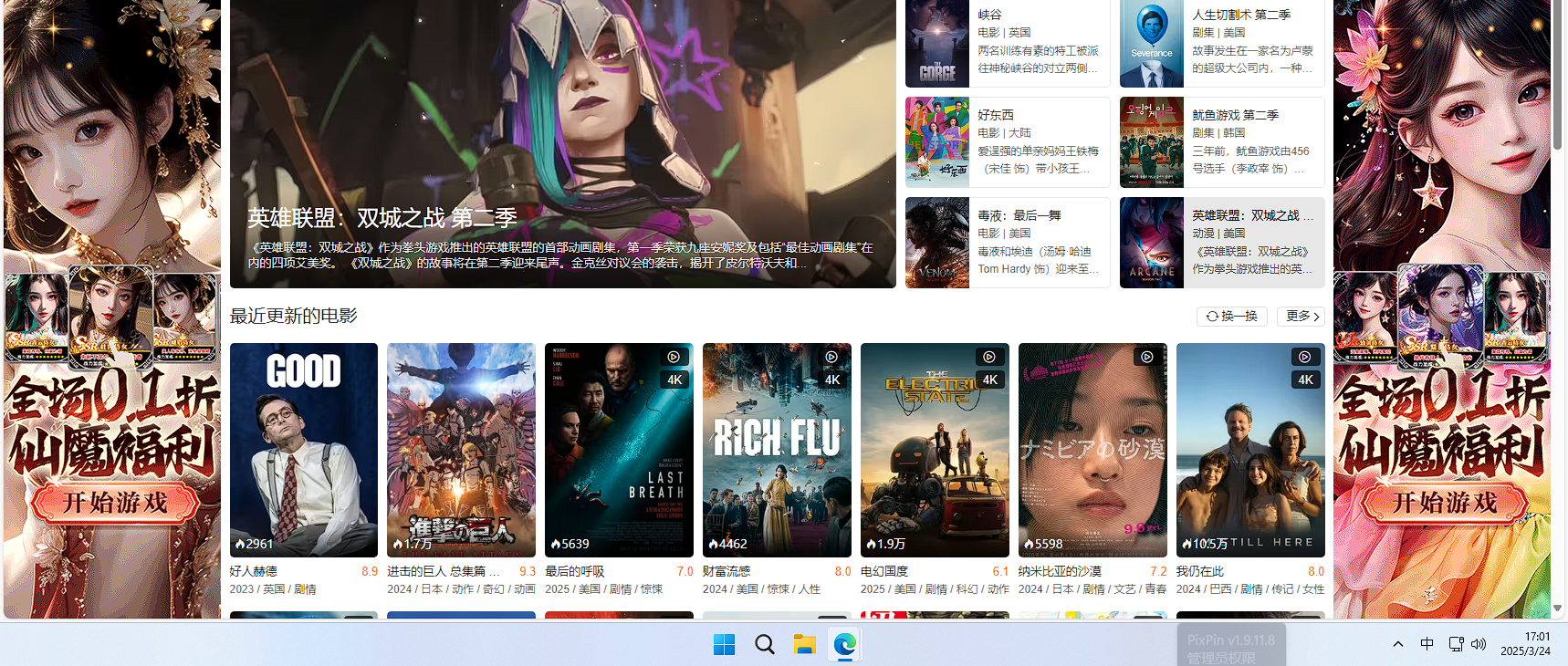Click the play icon on 电幻国度 poster
Image resolution: width=1568 pixels, height=666 pixels.
[989, 357]
